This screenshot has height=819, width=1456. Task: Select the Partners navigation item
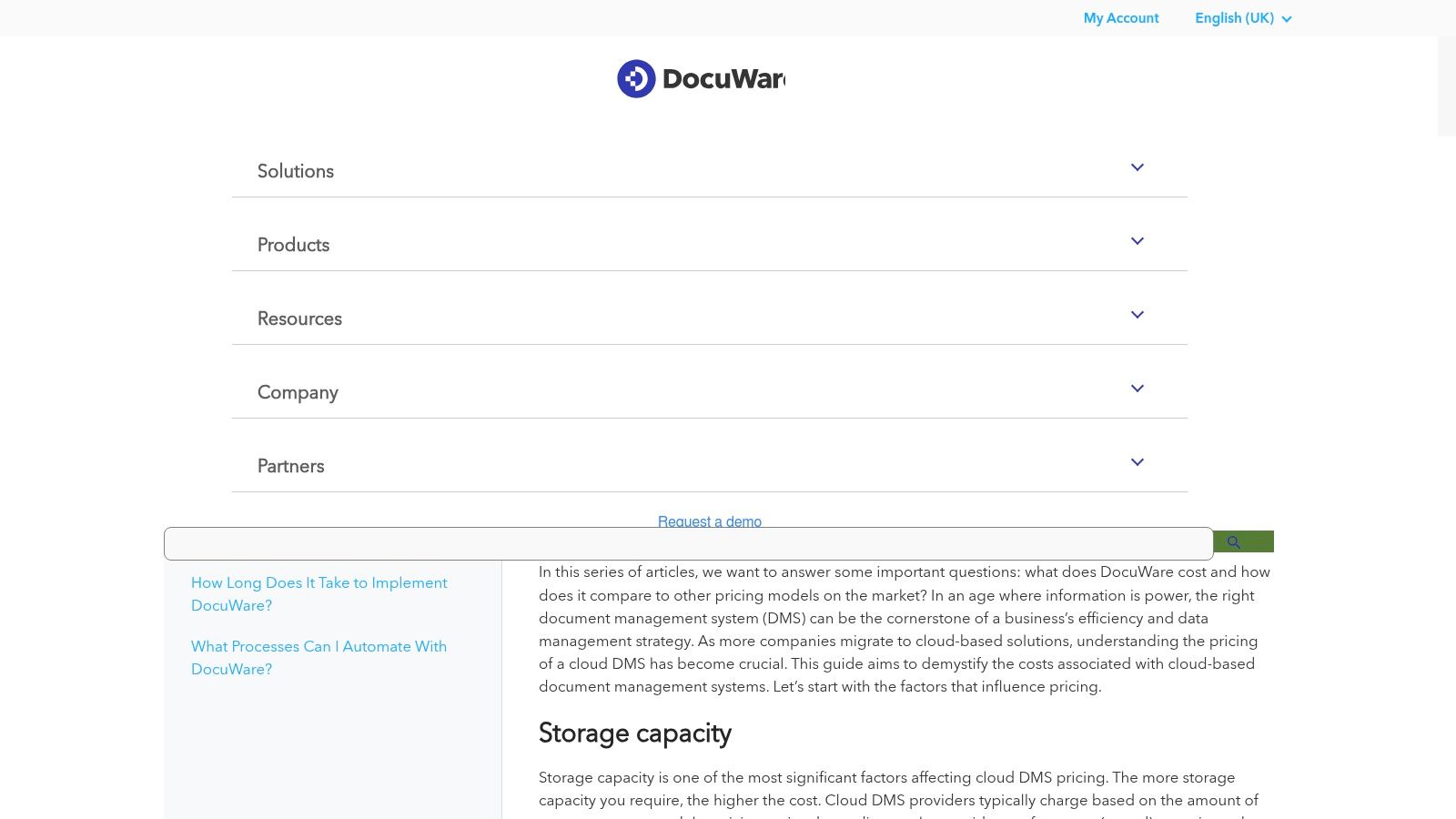tap(290, 466)
